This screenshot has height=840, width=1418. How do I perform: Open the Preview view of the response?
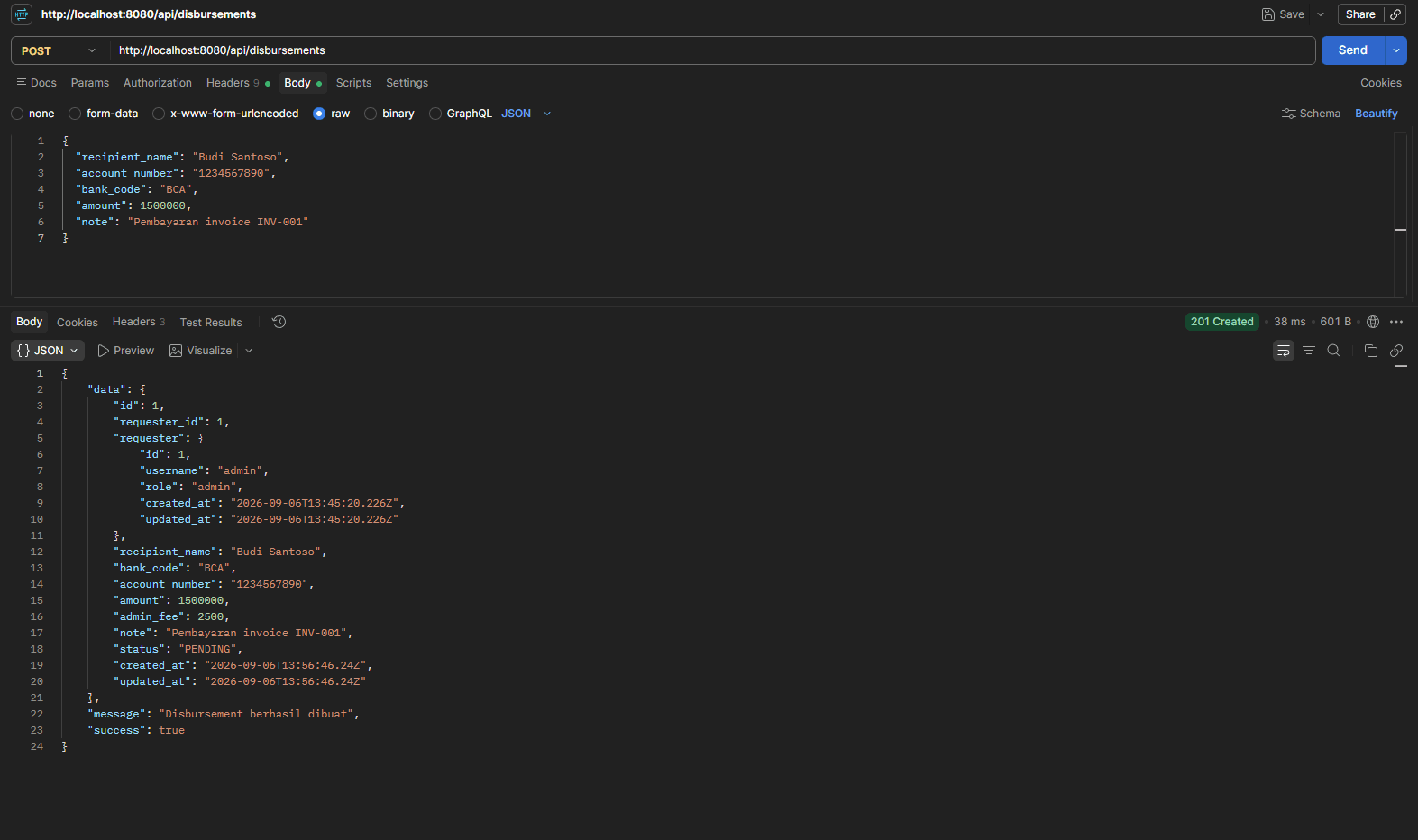tap(126, 351)
